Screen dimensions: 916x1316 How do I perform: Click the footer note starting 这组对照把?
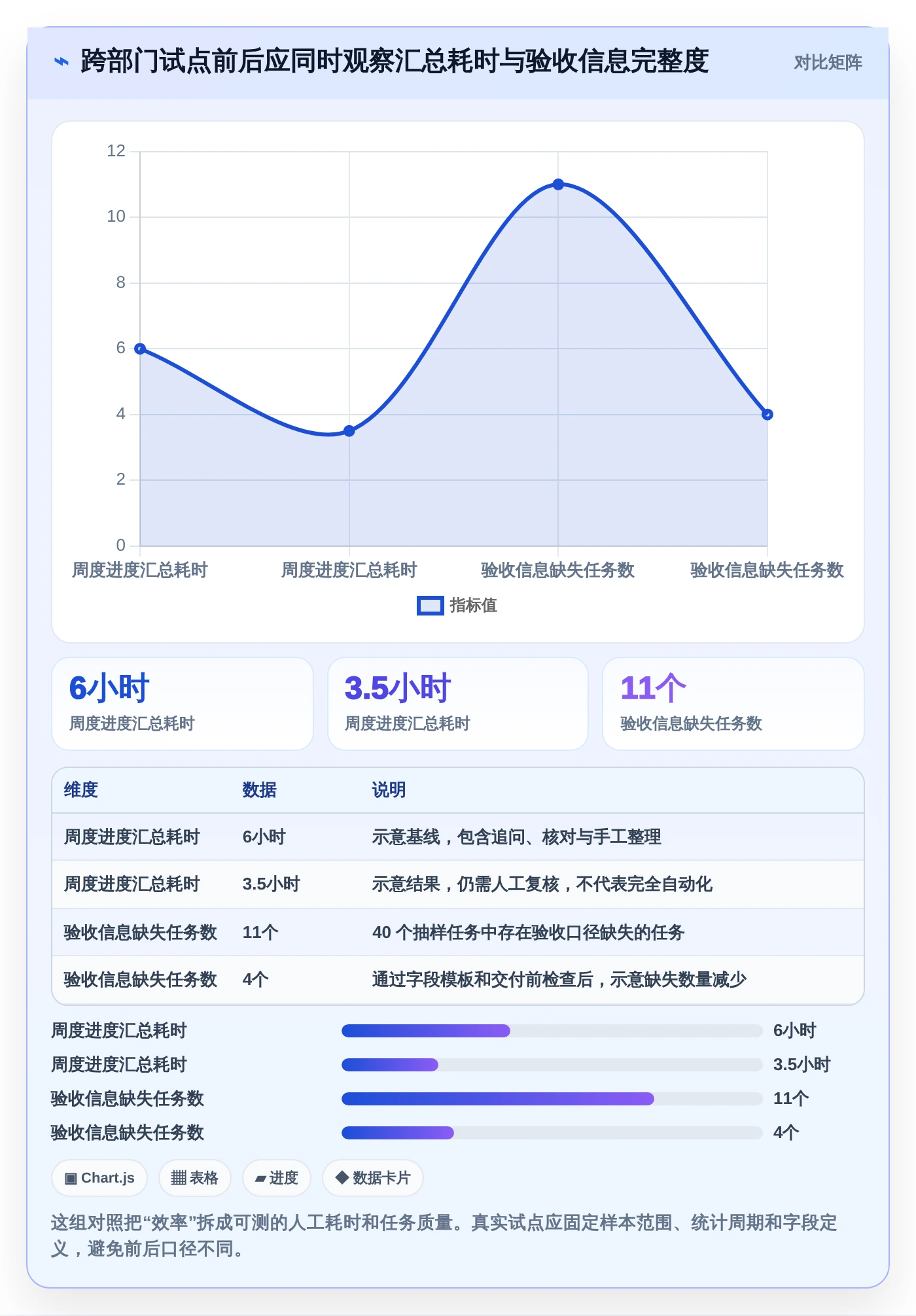pos(444,1236)
